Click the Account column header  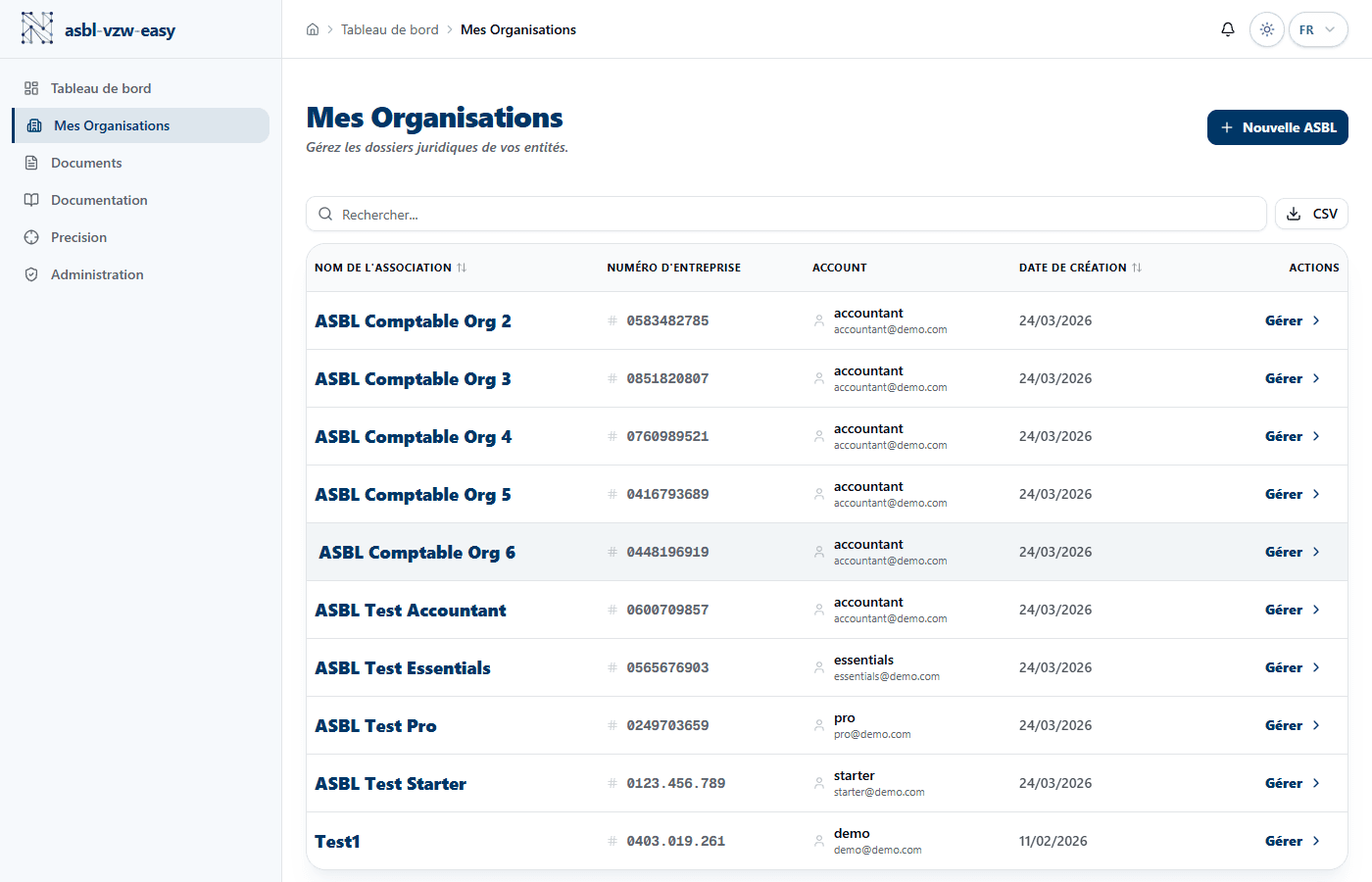tap(840, 268)
